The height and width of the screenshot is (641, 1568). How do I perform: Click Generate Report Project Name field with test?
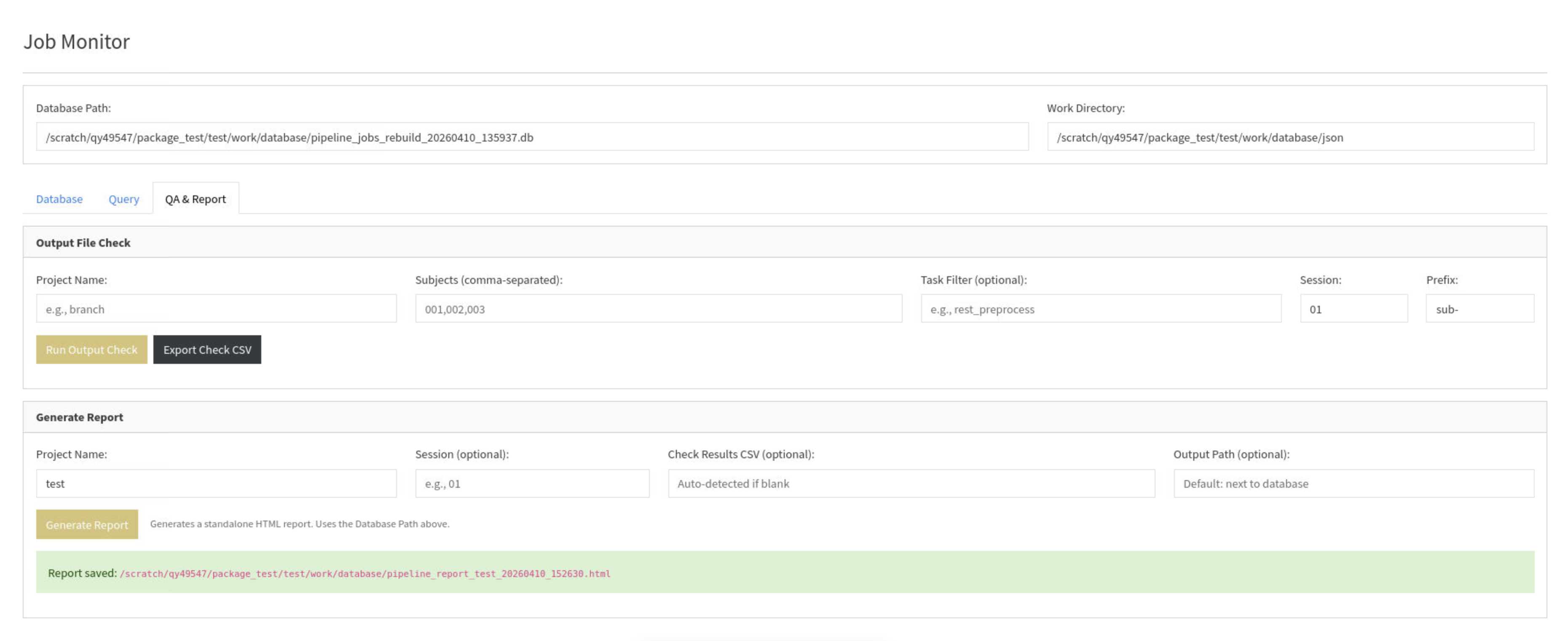tap(216, 483)
